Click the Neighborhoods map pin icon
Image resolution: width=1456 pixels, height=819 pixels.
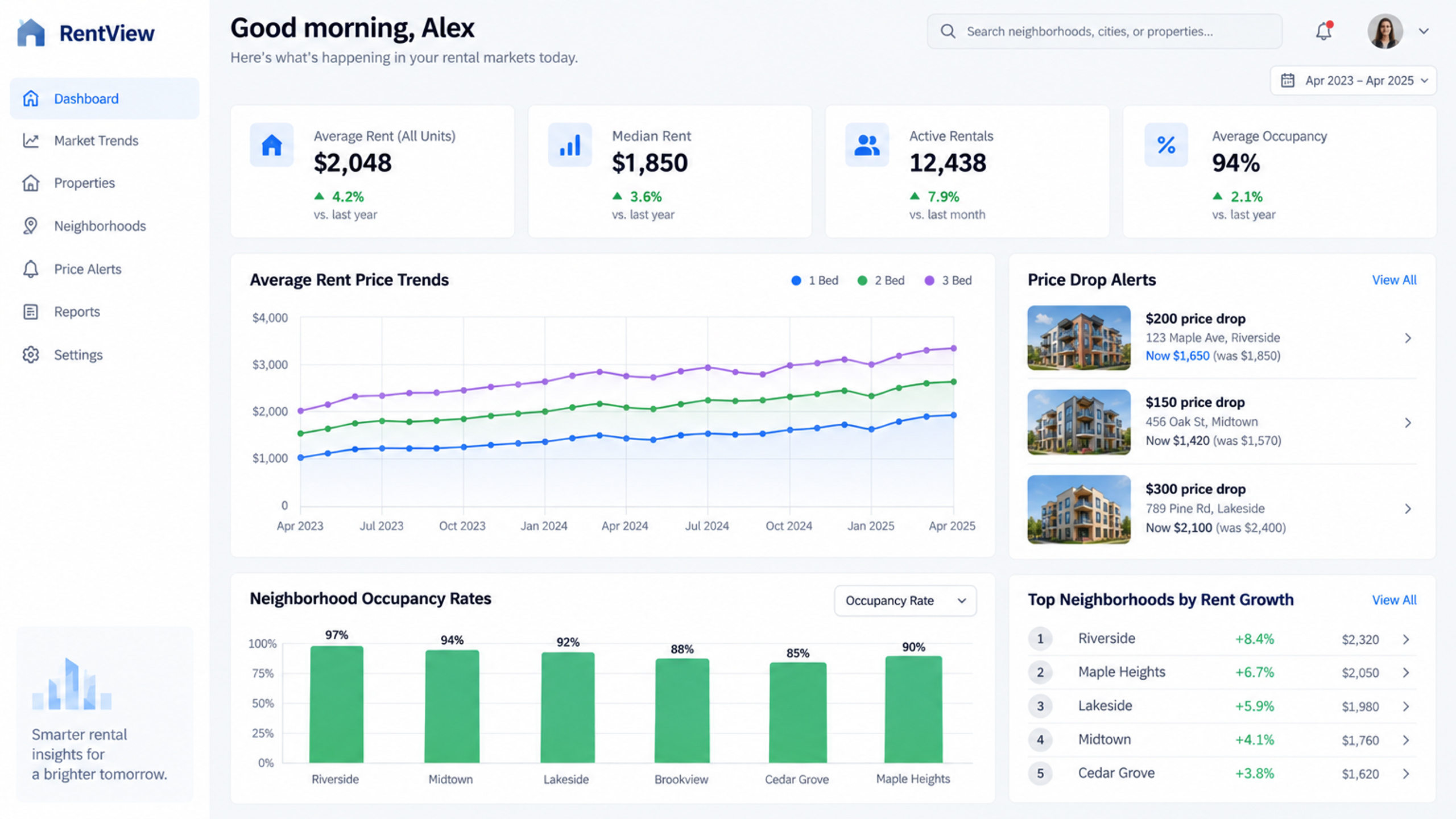pyautogui.click(x=31, y=226)
